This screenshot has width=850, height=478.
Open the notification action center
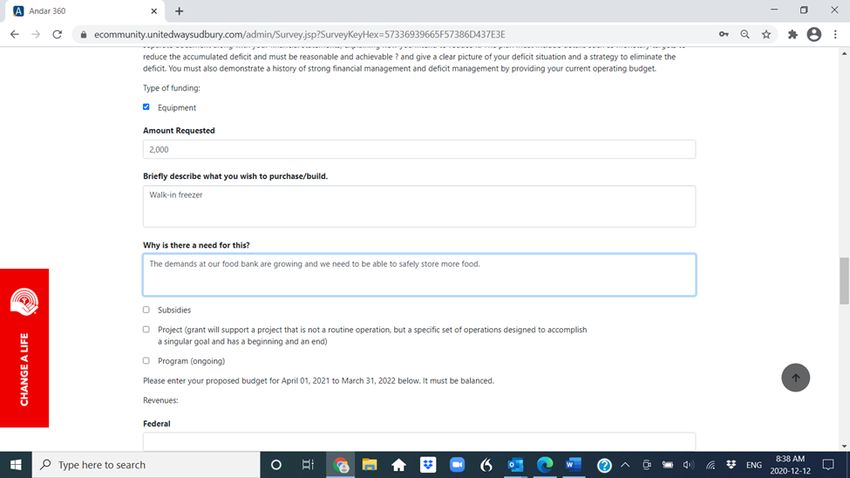click(x=828, y=464)
